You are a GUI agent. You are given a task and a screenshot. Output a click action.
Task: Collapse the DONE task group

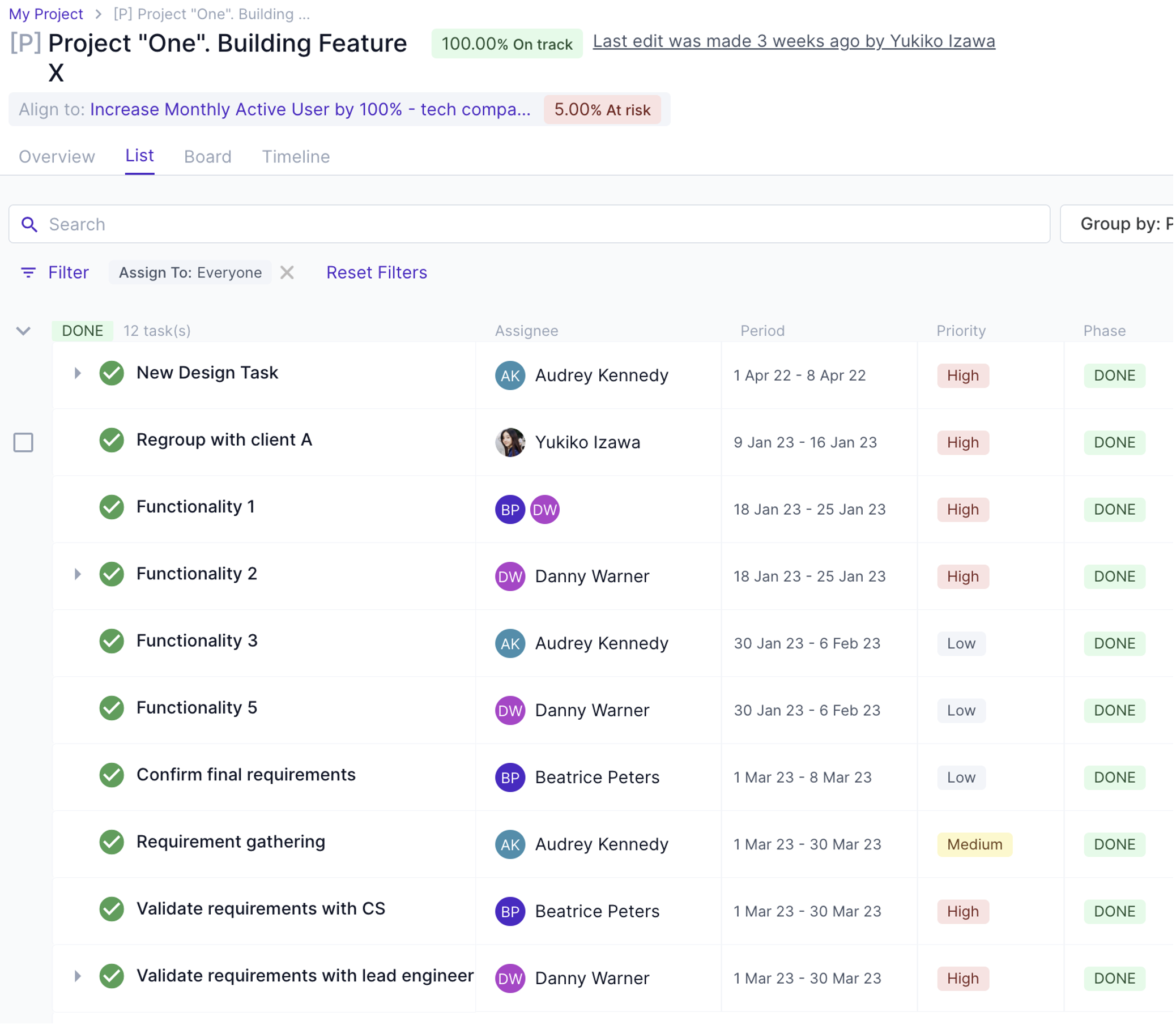pos(23,331)
